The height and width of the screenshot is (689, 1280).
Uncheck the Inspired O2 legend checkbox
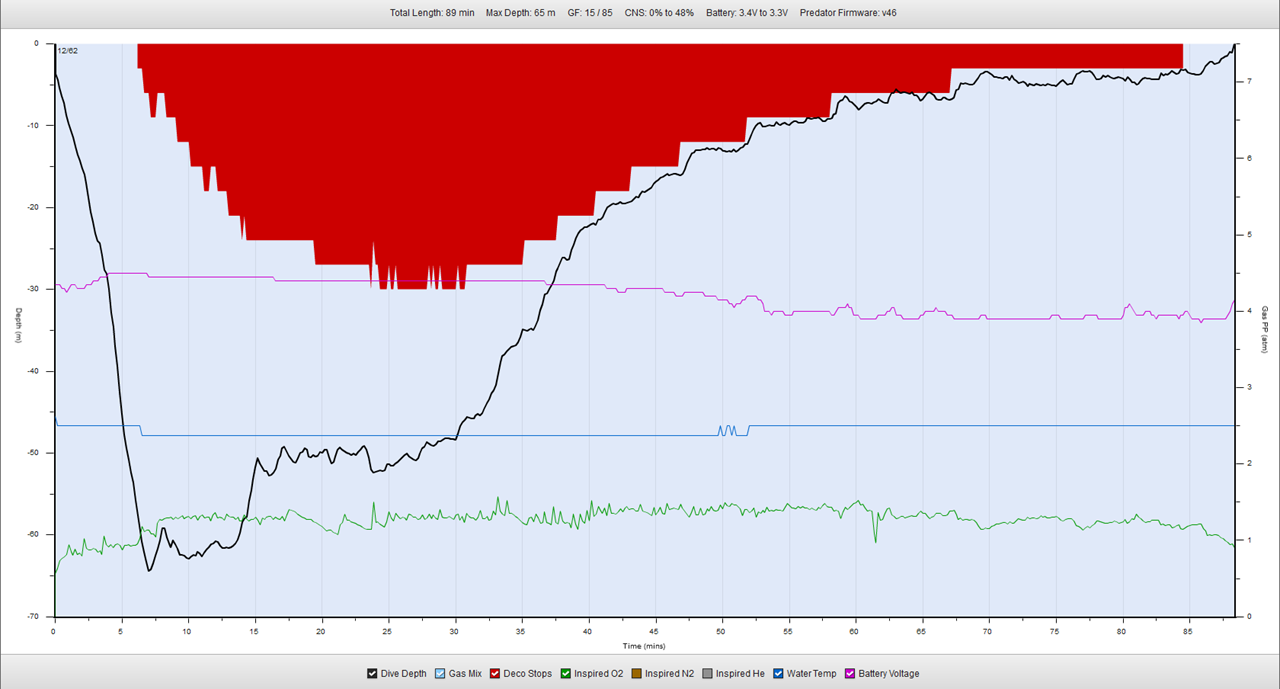tap(566, 674)
